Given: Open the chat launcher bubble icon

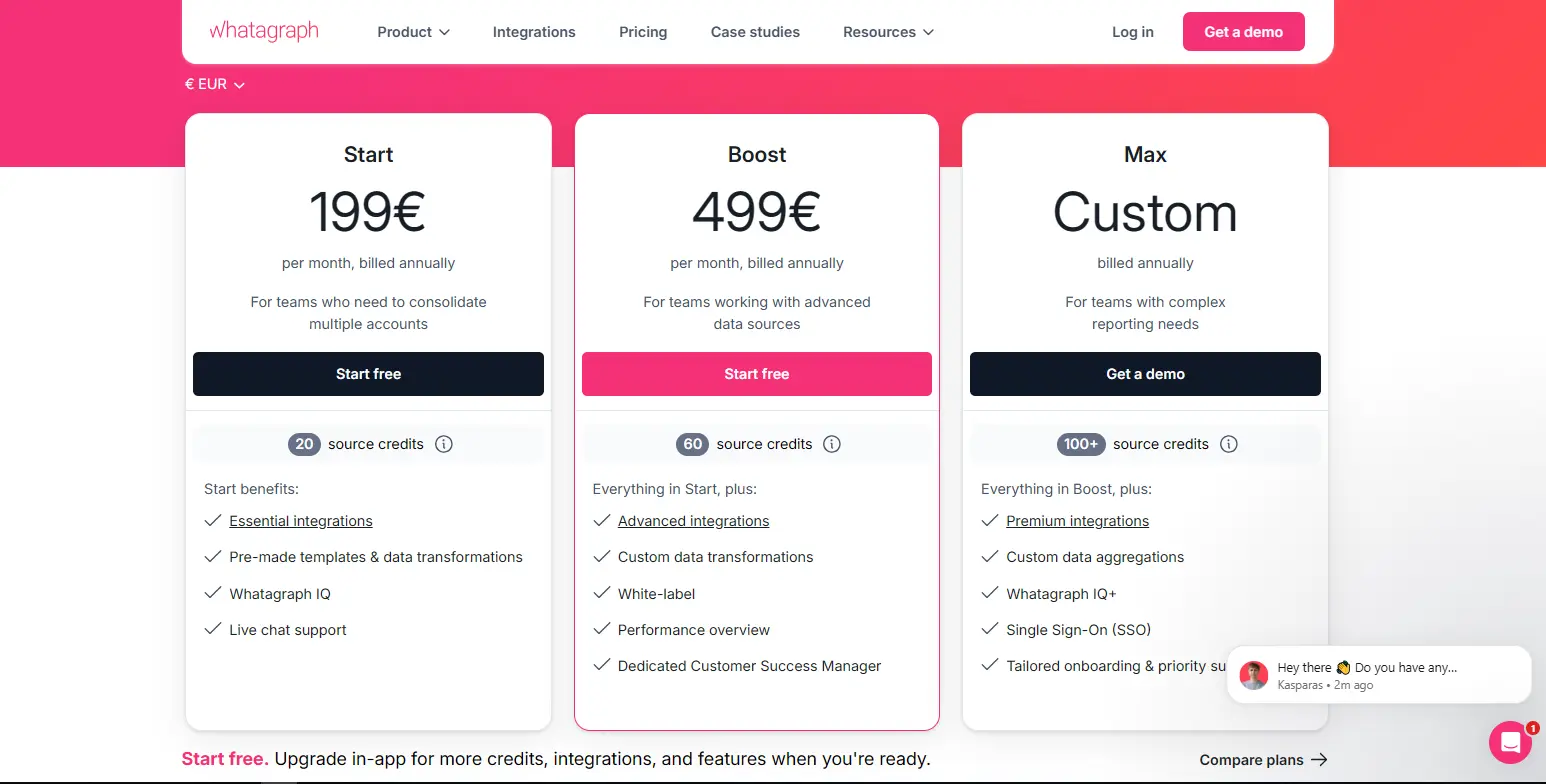Looking at the screenshot, I should pos(1510,742).
